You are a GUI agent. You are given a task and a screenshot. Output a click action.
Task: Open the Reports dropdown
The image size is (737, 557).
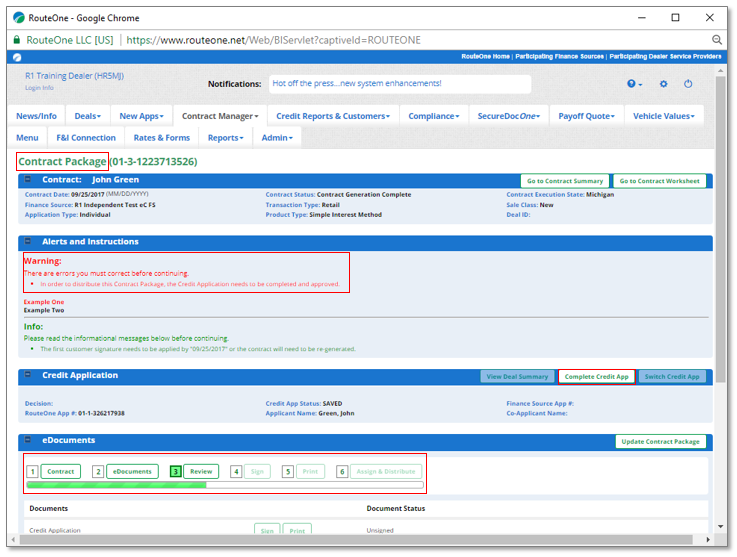(x=226, y=138)
